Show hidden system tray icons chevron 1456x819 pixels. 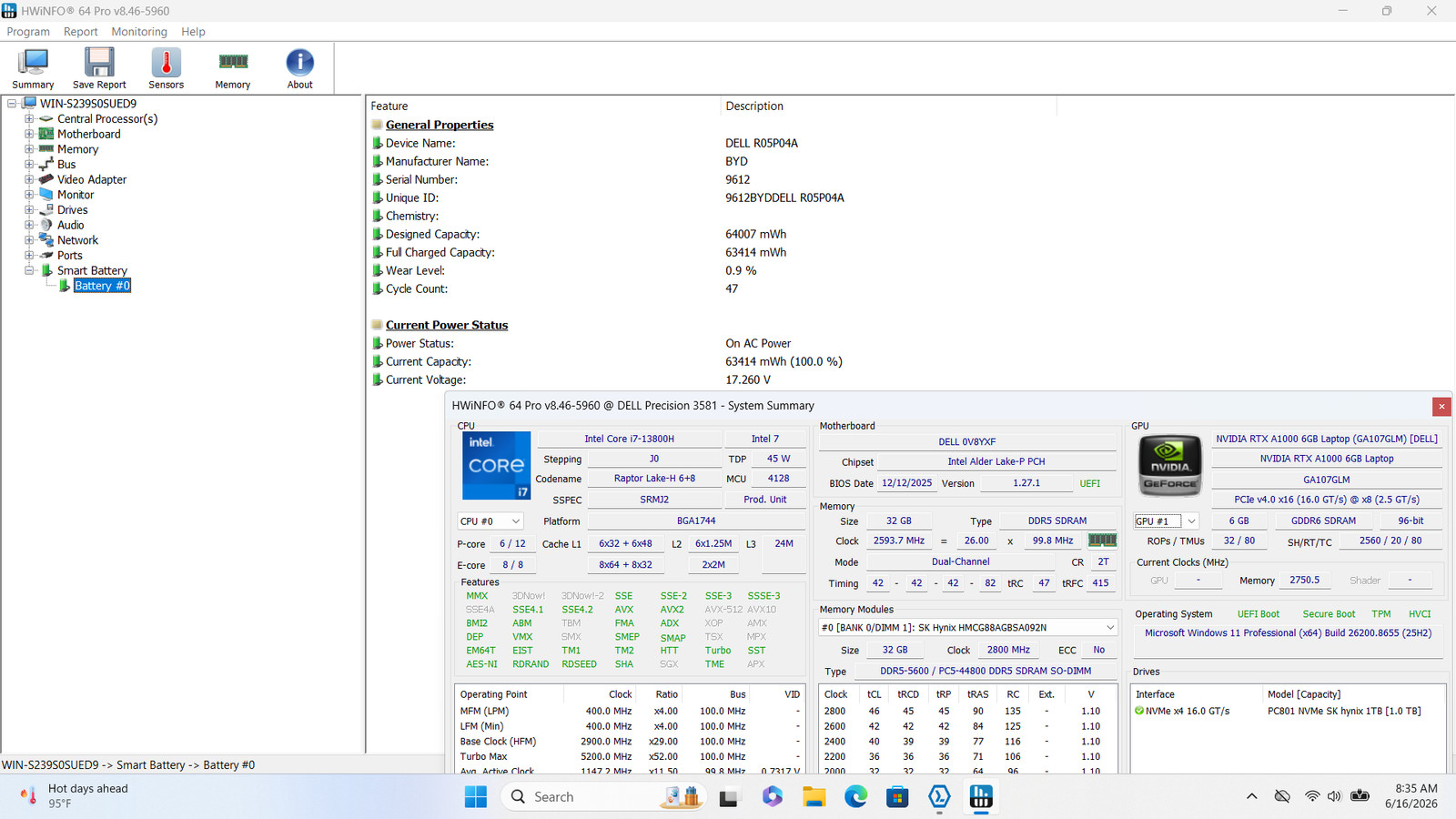point(1252,797)
